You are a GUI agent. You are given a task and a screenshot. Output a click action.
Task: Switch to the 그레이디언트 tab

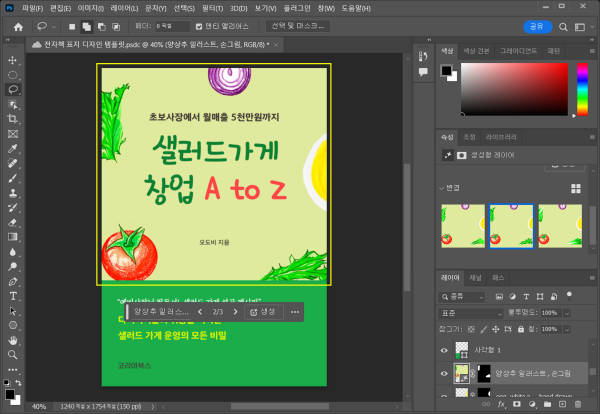tap(518, 50)
